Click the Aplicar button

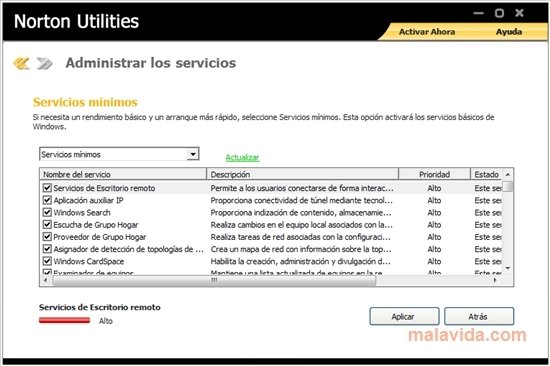click(404, 317)
